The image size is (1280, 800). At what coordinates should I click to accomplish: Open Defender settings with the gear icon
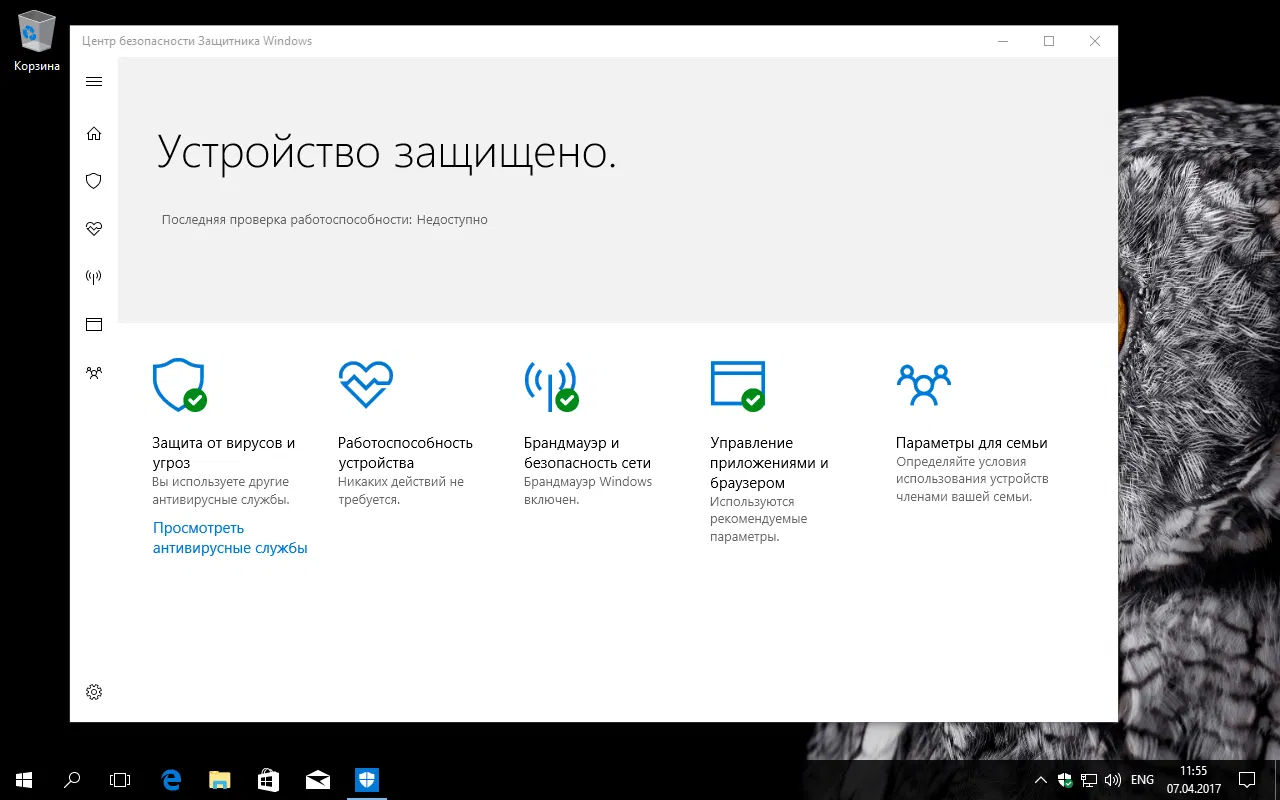click(93, 691)
